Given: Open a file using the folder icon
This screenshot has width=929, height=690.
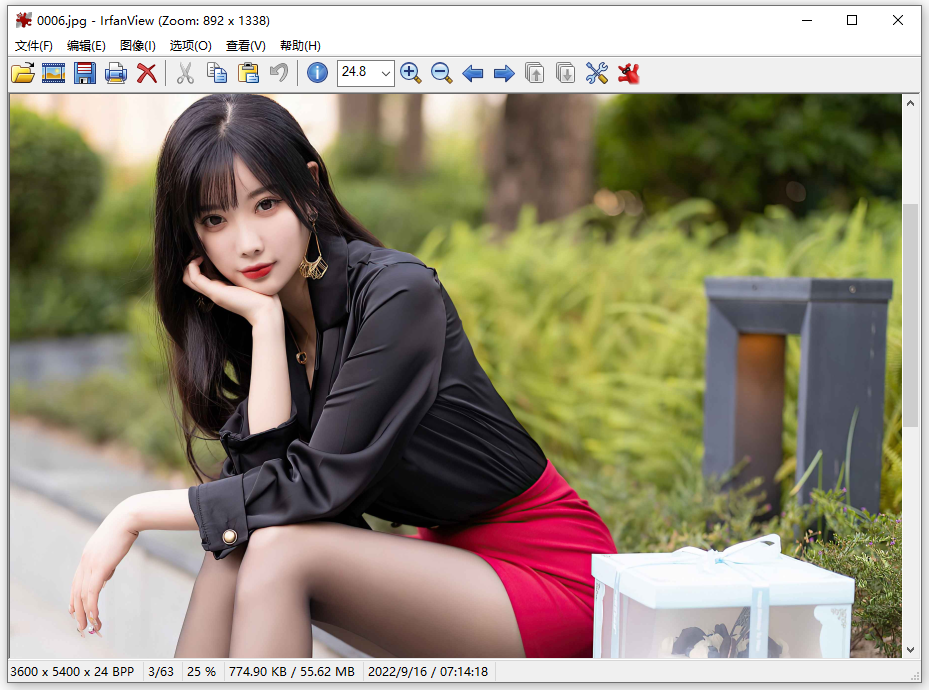Looking at the screenshot, I should [x=22, y=72].
